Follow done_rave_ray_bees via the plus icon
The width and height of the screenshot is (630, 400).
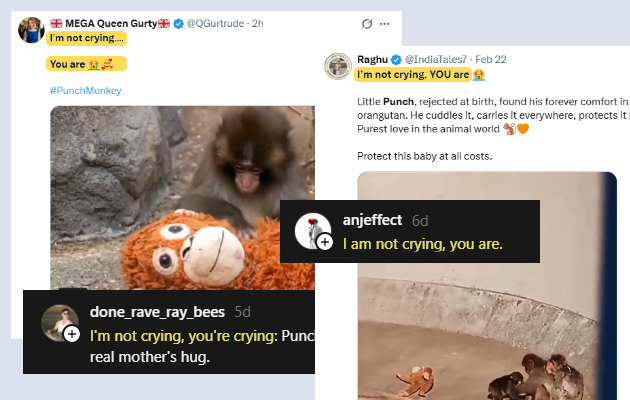tap(71, 334)
